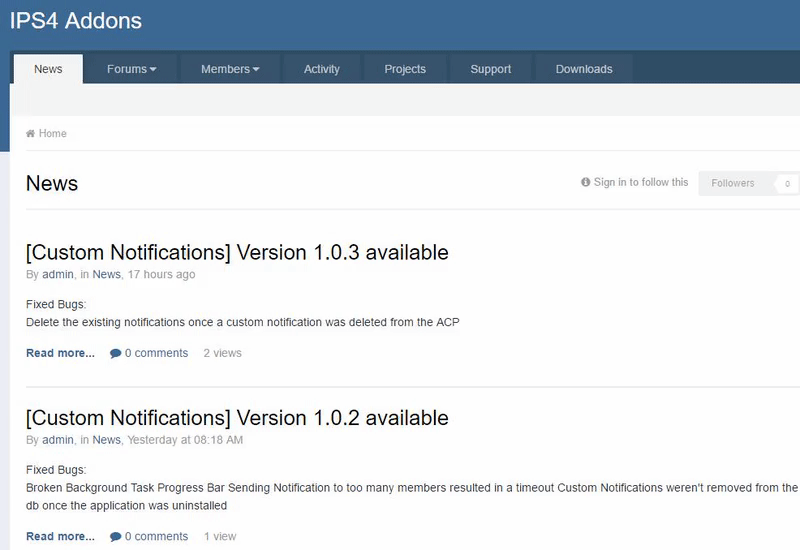The height and width of the screenshot is (550, 800).
Task: Go to the Projects tab
Action: (405, 69)
